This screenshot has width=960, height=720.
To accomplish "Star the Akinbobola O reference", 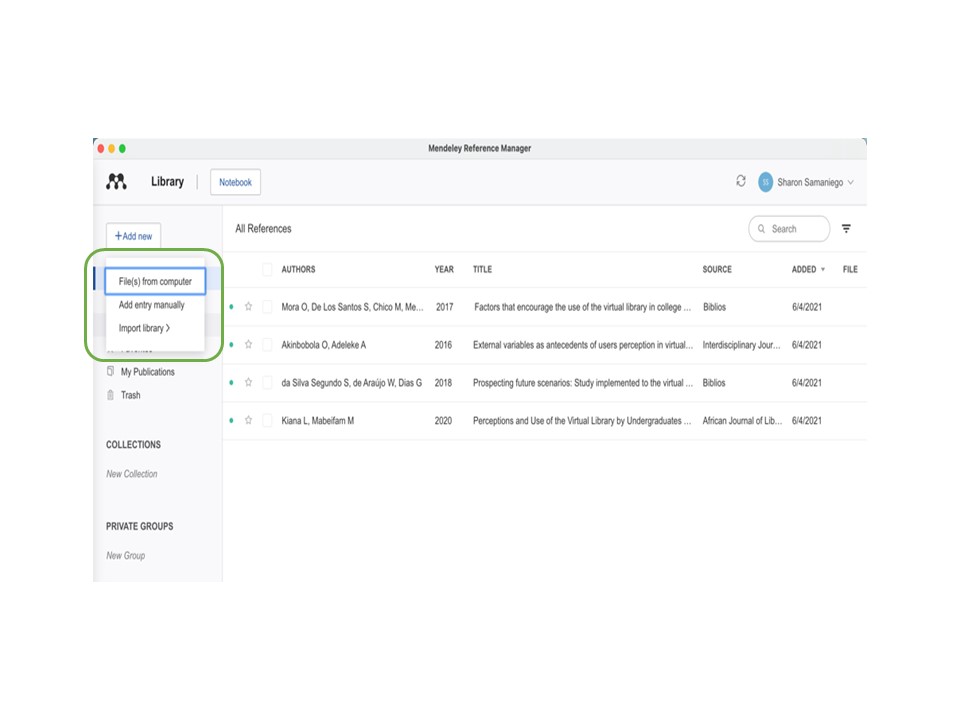I will click(x=249, y=344).
